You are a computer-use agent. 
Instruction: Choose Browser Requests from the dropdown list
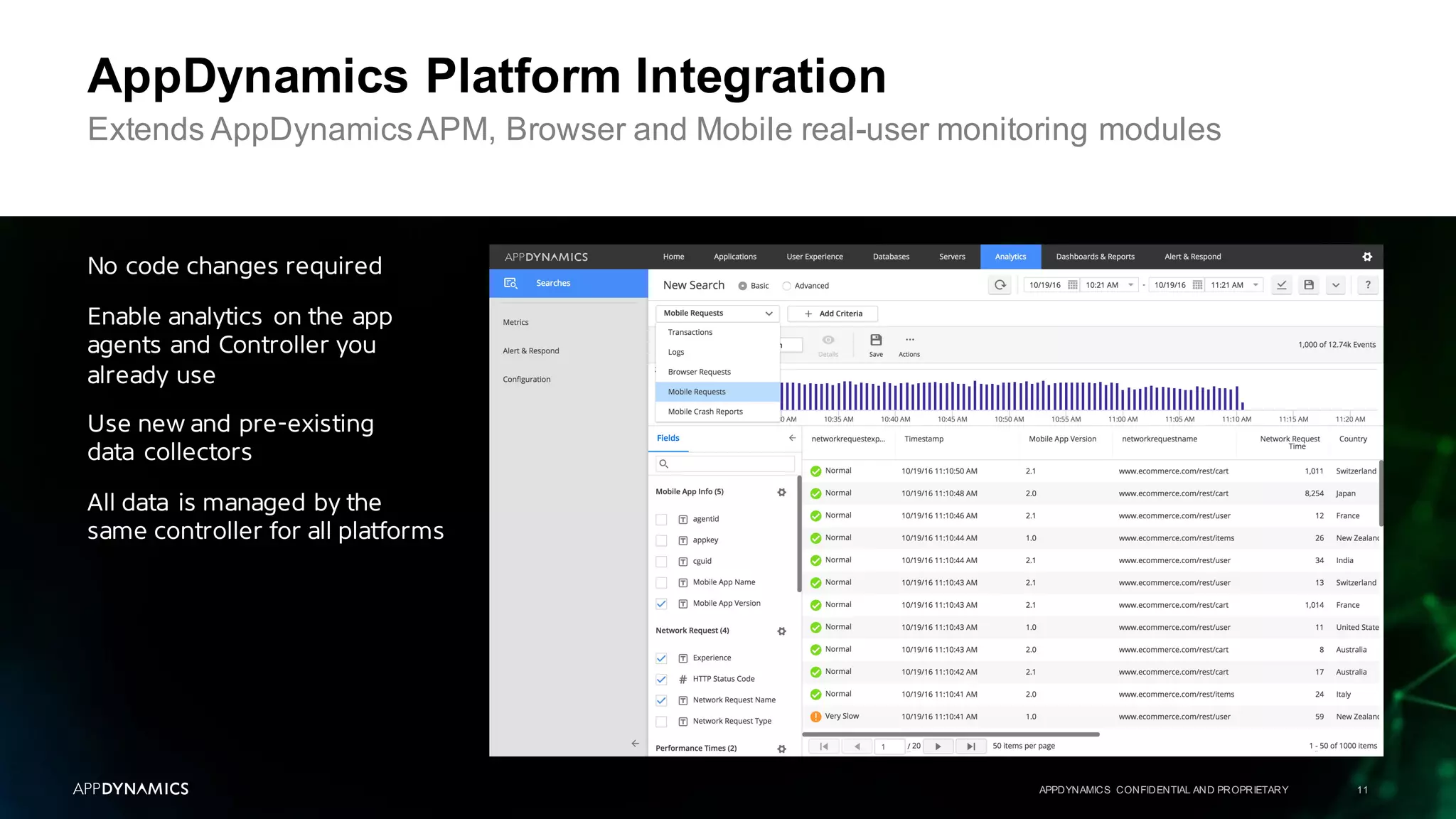click(717, 373)
